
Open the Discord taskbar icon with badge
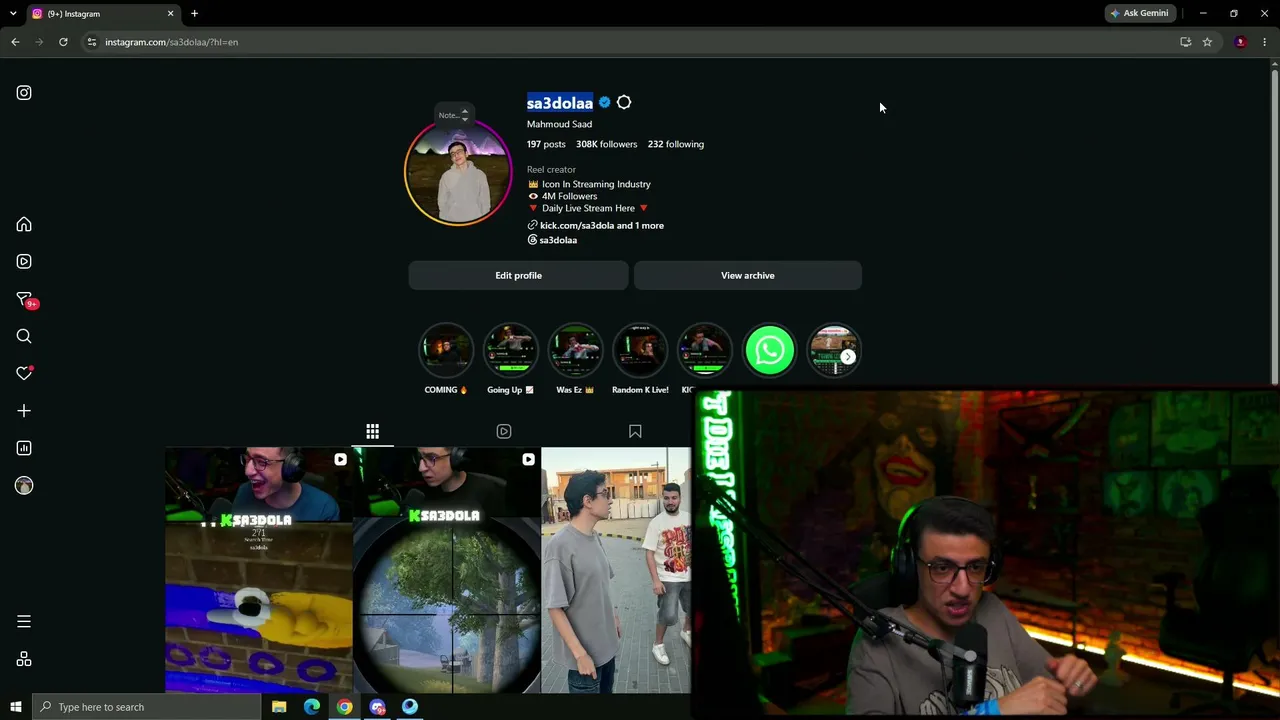(377, 707)
